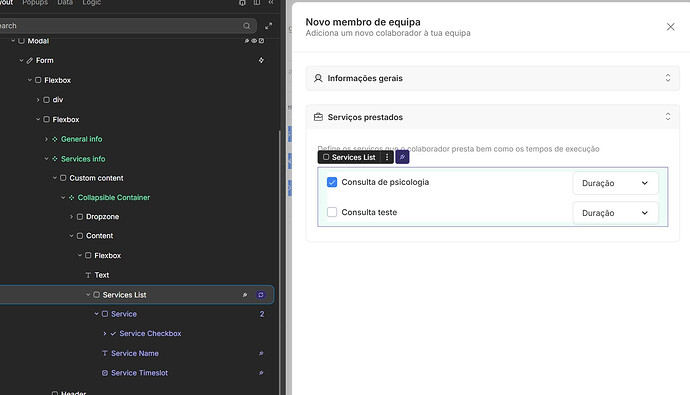690x395 pixels.
Task: Open the Duração dropdown for Consulta de psicologia
Action: 615,183
